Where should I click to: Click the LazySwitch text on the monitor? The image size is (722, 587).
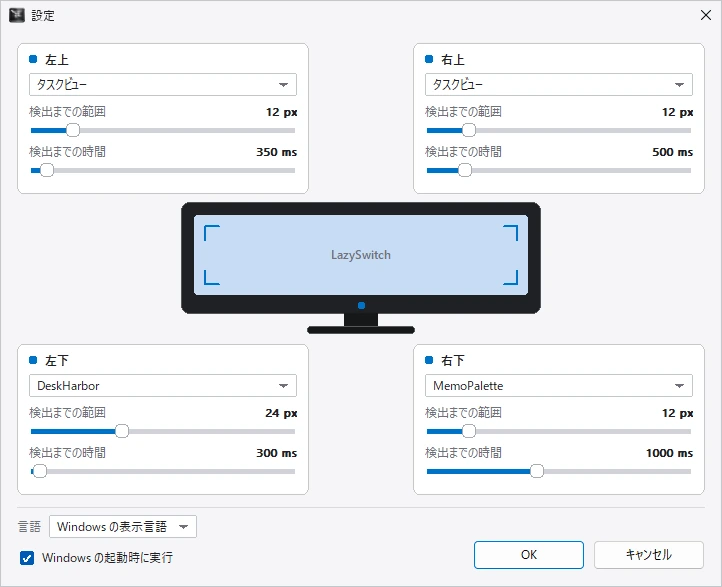361,255
